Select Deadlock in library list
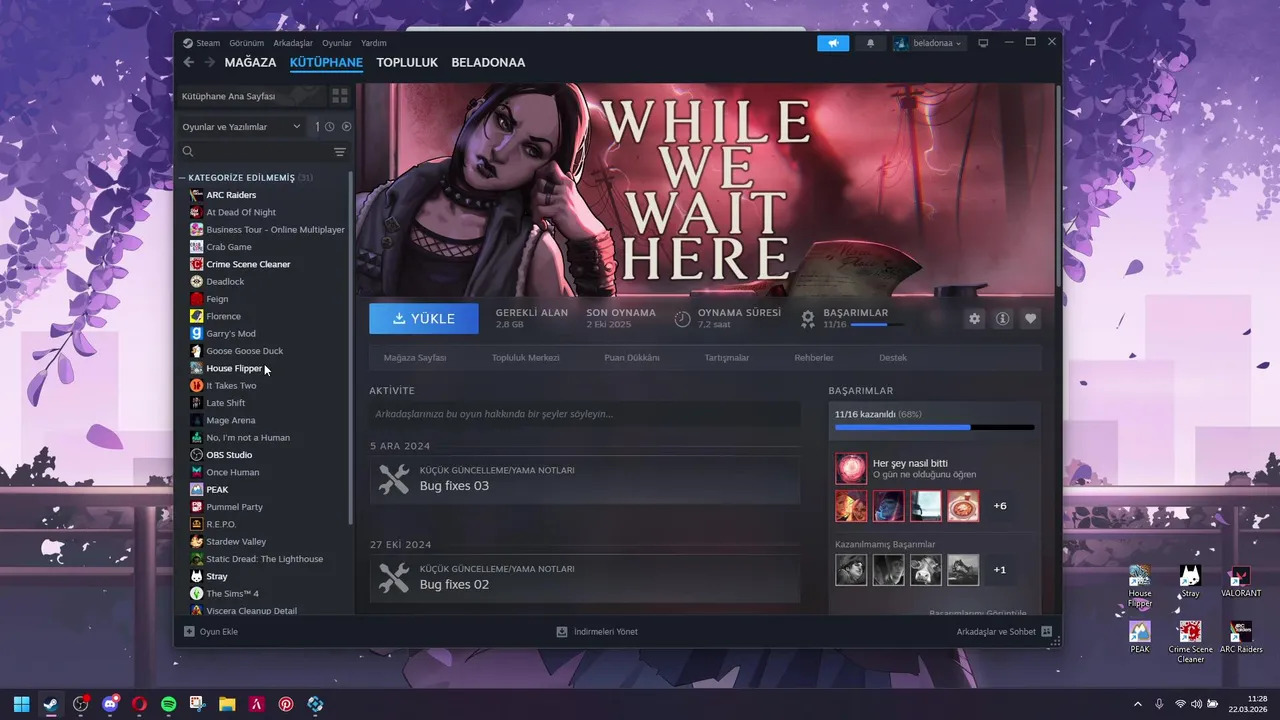 pyautogui.click(x=225, y=282)
